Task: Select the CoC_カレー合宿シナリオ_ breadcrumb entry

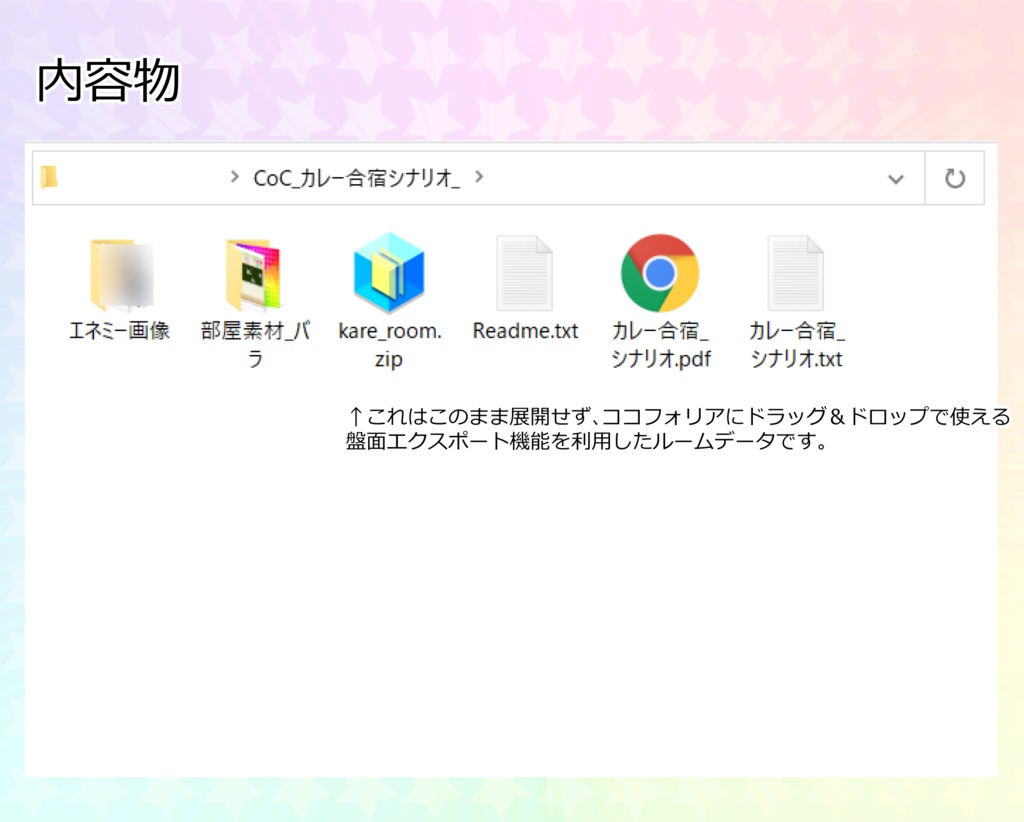Action: click(359, 176)
